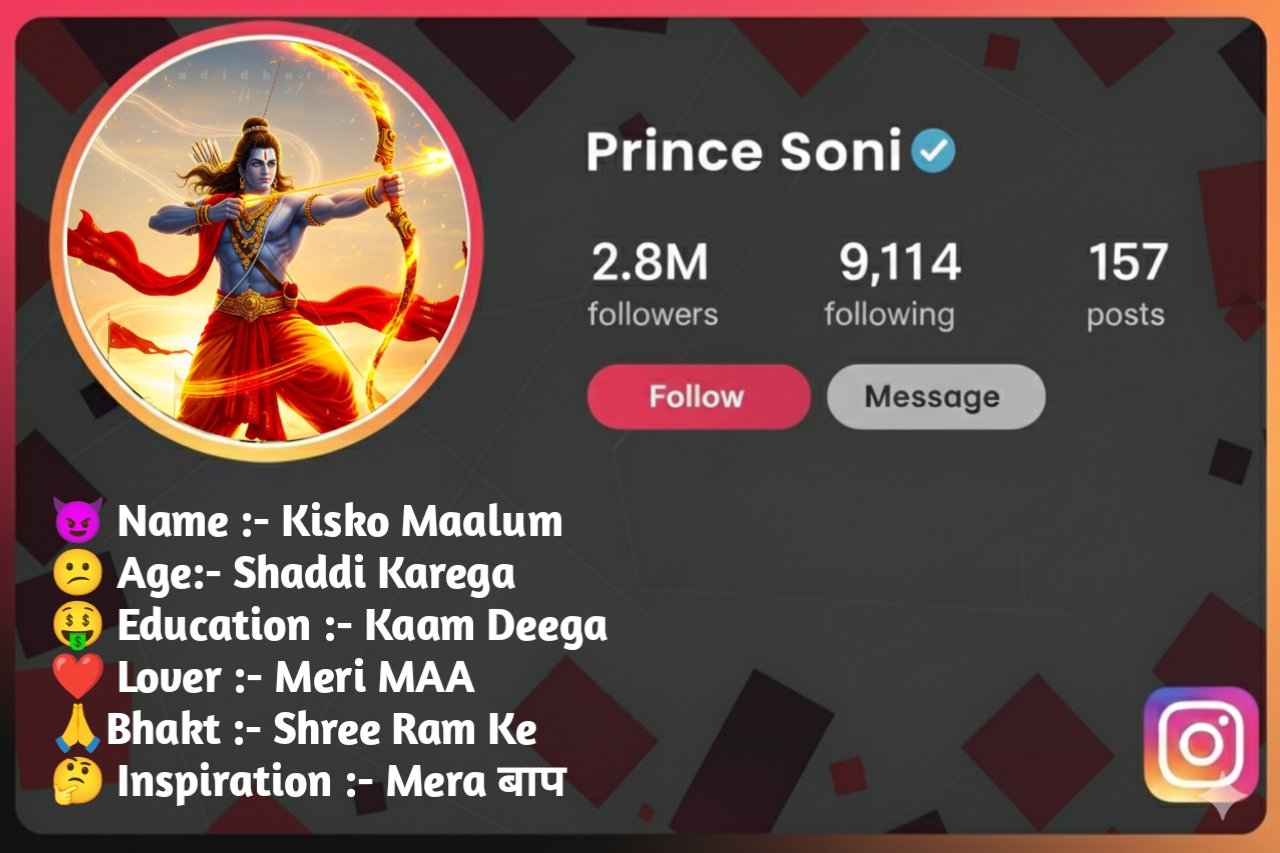Click the red heart emoji
1280x853 pixels.
click(x=79, y=678)
